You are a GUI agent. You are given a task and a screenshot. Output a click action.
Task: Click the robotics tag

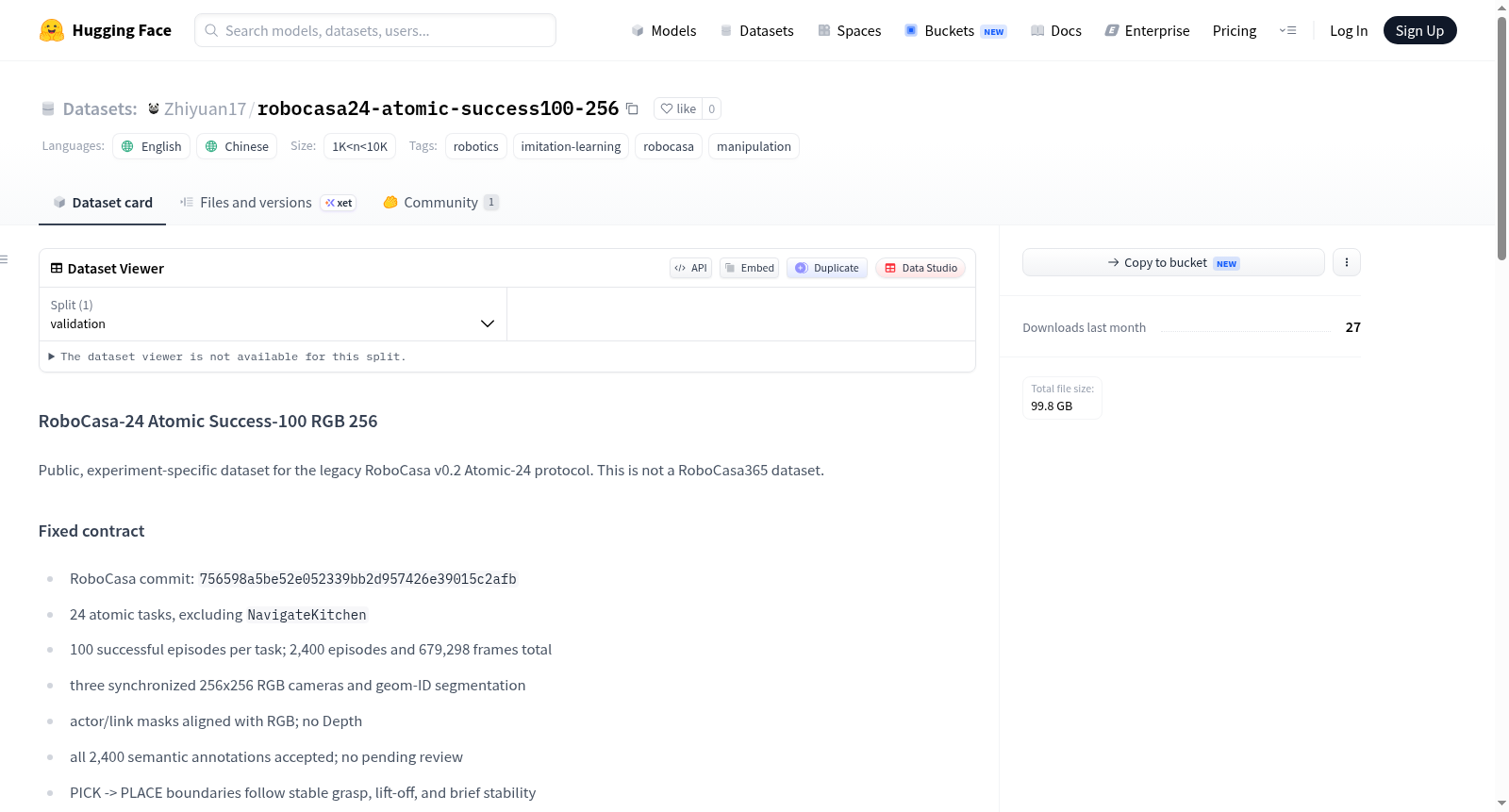[475, 146]
